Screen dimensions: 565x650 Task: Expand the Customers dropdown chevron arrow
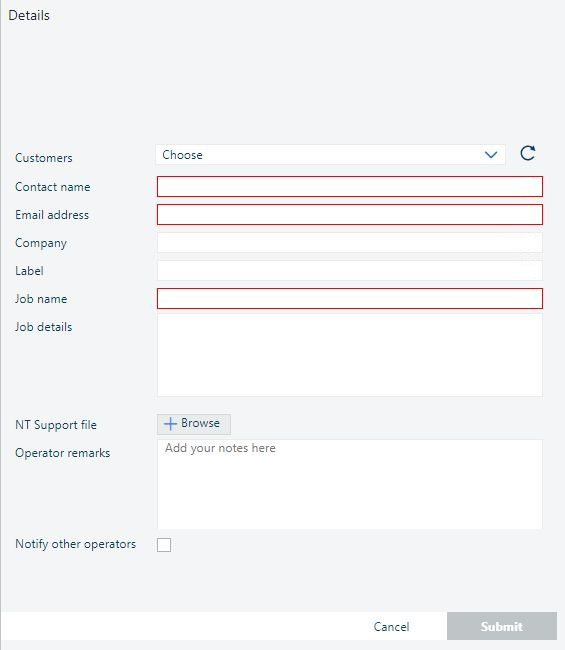click(x=491, y=155)
